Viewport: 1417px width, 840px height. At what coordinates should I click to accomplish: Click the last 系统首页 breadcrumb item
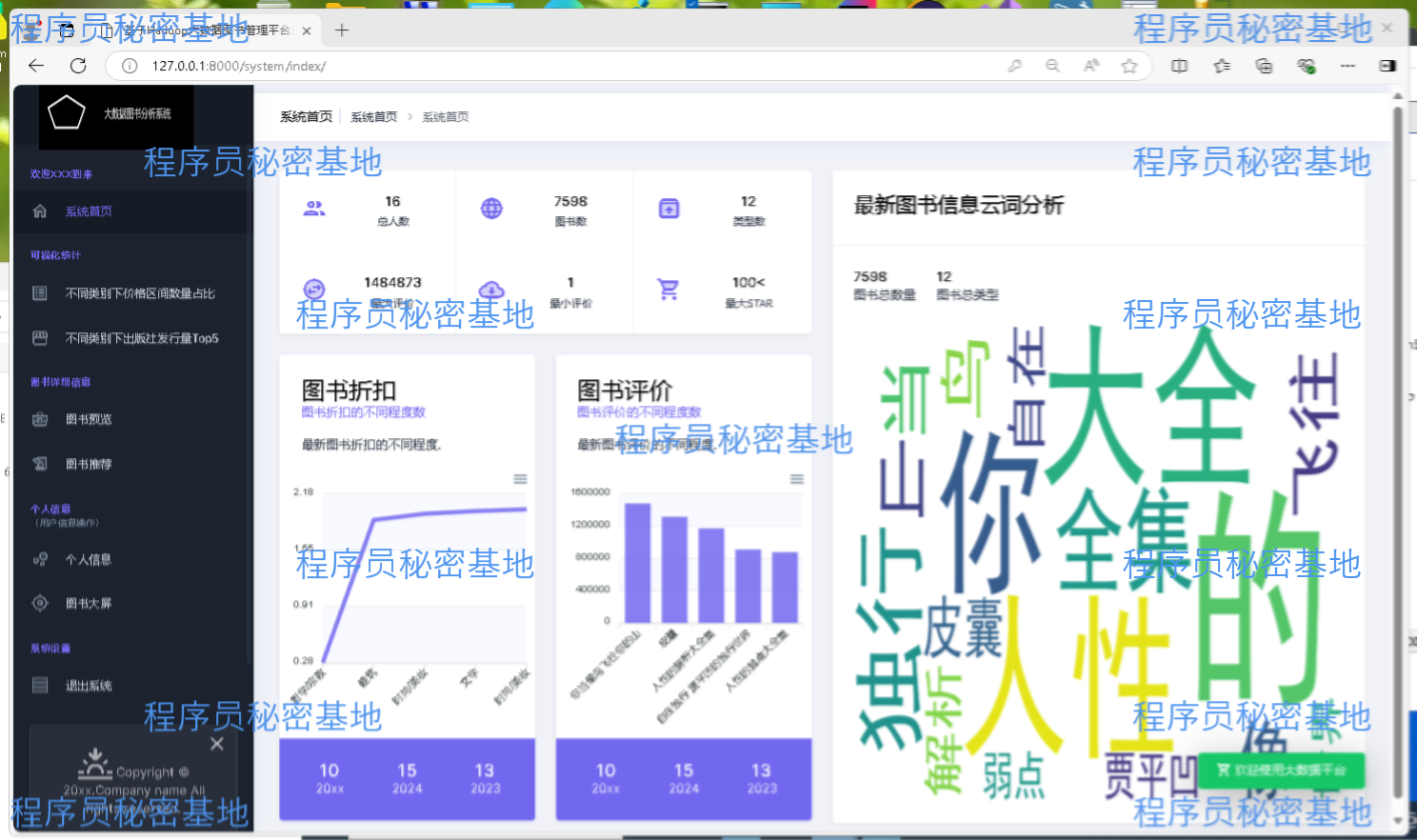(x=446, y=117)
